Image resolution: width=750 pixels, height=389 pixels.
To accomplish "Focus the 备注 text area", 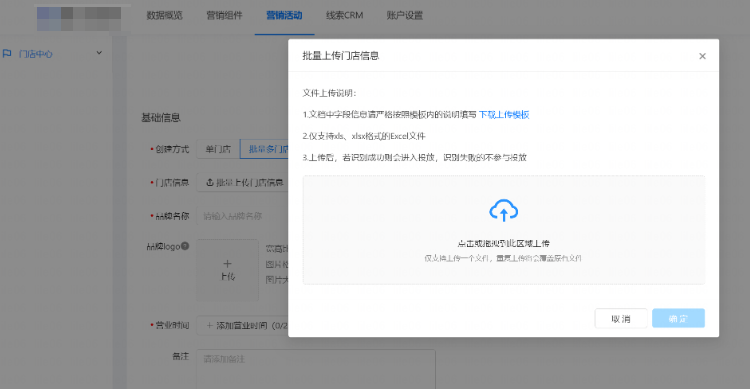I will click(x=316, y=369).
